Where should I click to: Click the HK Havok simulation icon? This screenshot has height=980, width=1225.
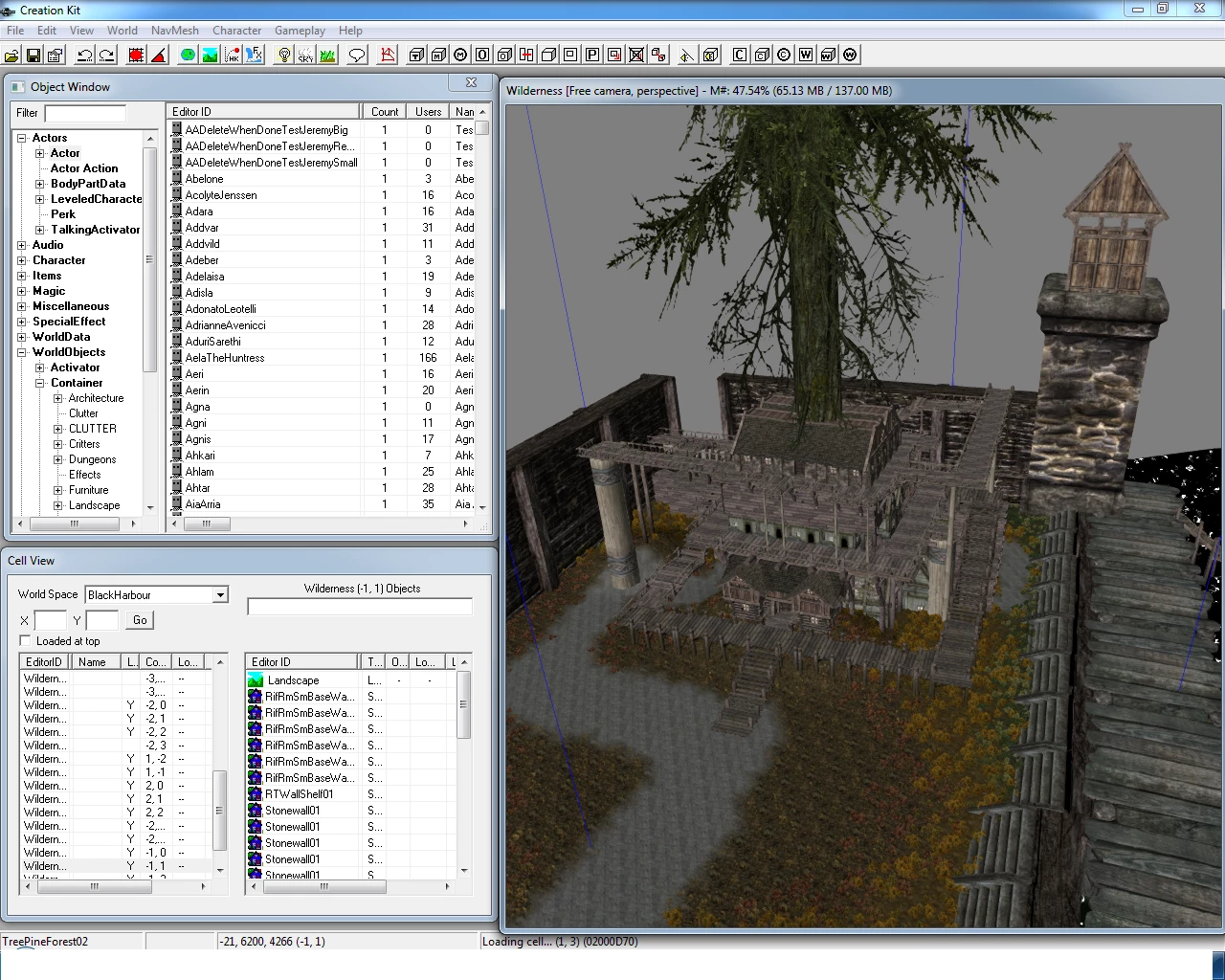tap(232, 56)
